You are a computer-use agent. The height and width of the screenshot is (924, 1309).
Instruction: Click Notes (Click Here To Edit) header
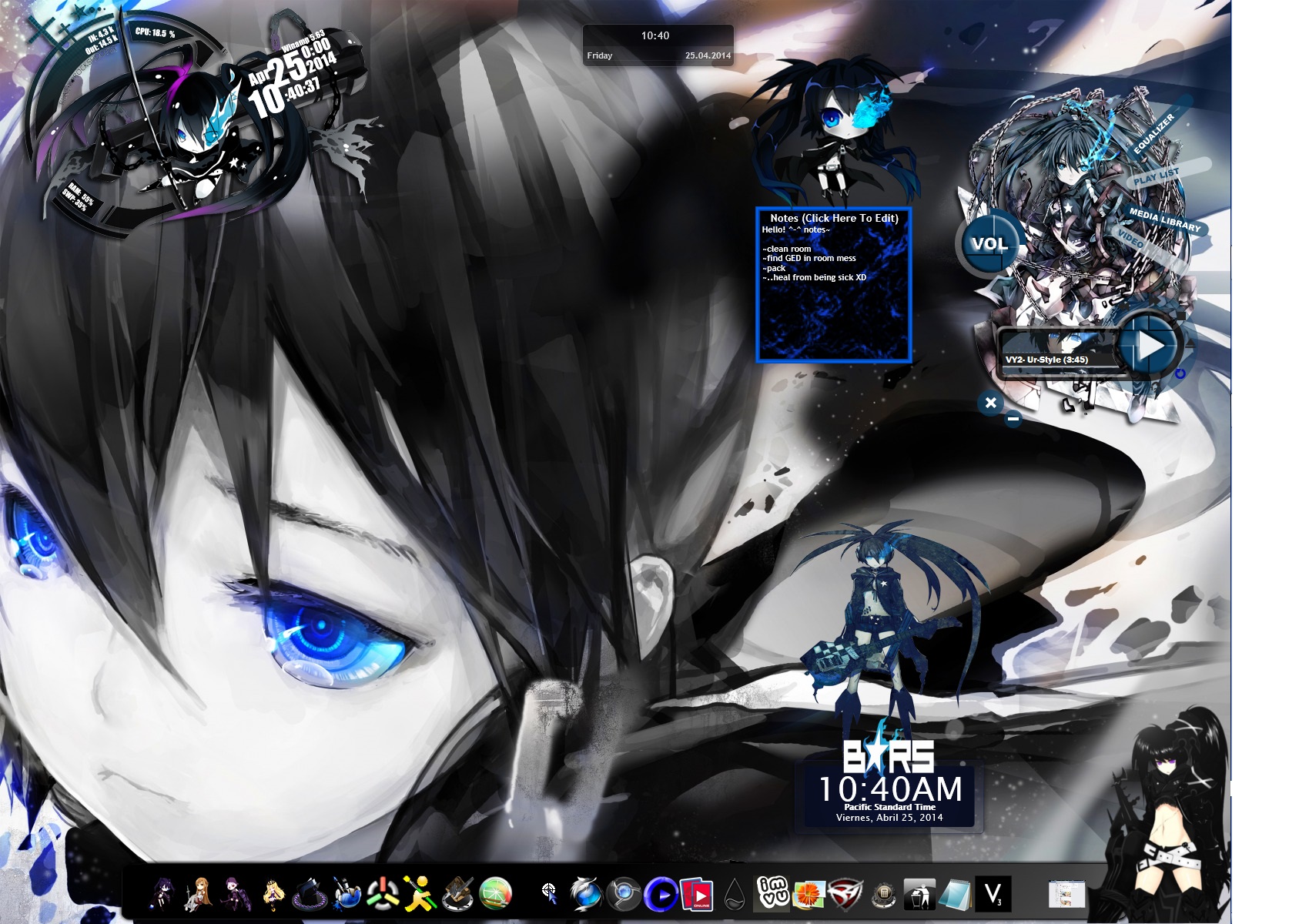click(x=834, y=218)
